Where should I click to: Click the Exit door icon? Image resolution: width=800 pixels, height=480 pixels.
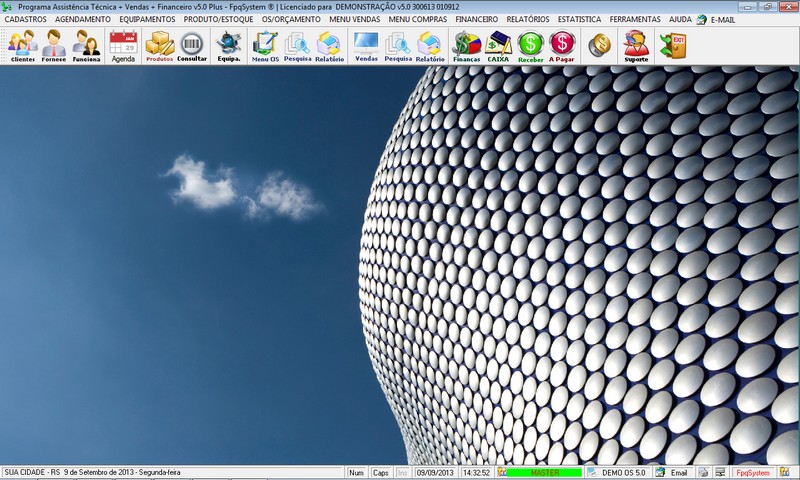pos(673,45)
